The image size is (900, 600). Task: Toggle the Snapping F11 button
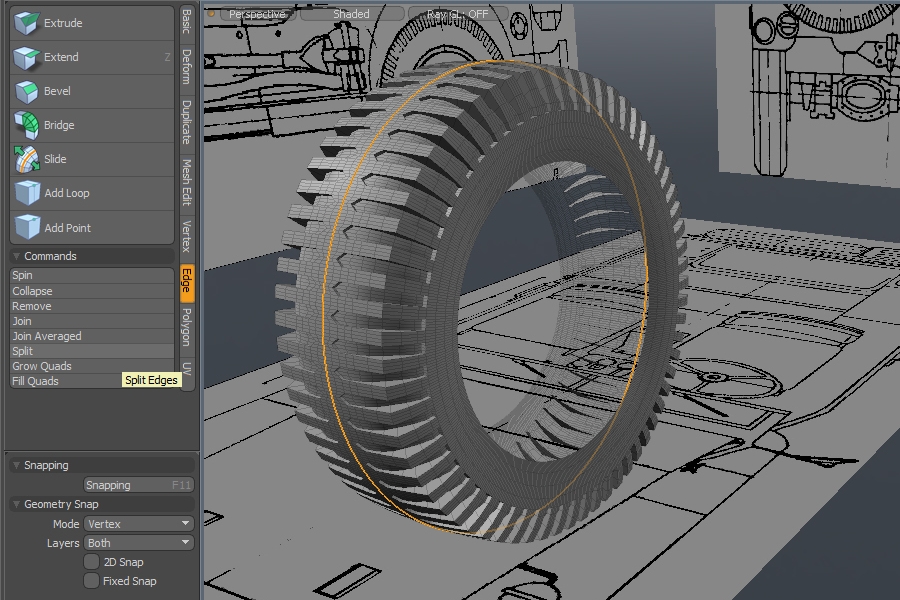point(138,485)
